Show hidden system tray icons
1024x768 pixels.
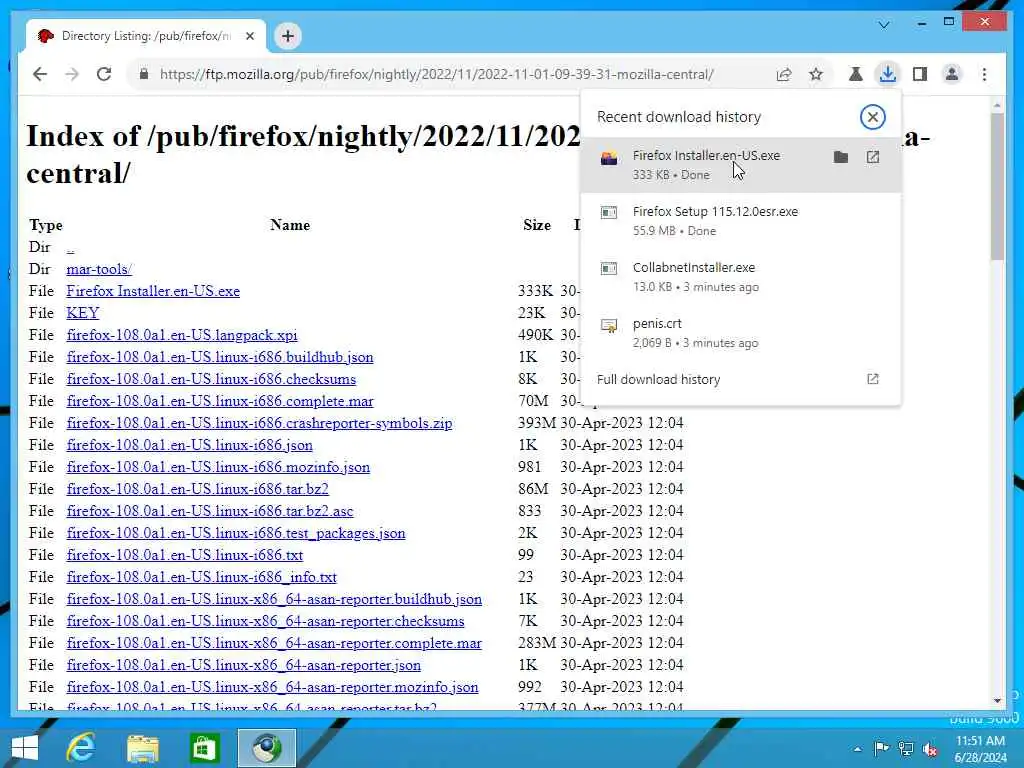point(857,749)
